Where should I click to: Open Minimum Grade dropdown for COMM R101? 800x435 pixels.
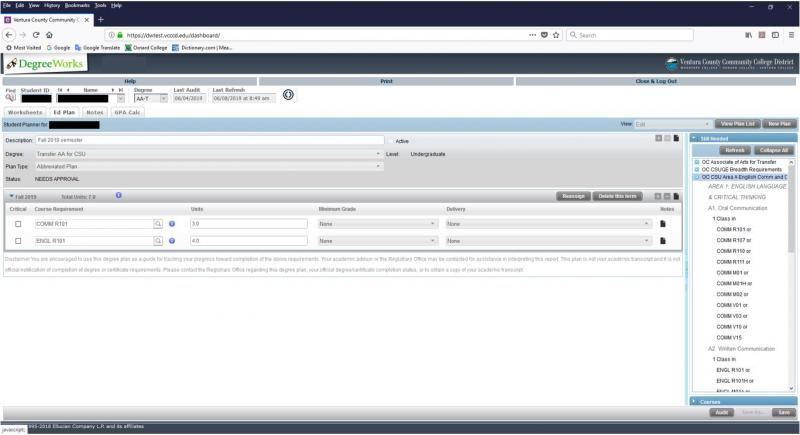377,224
